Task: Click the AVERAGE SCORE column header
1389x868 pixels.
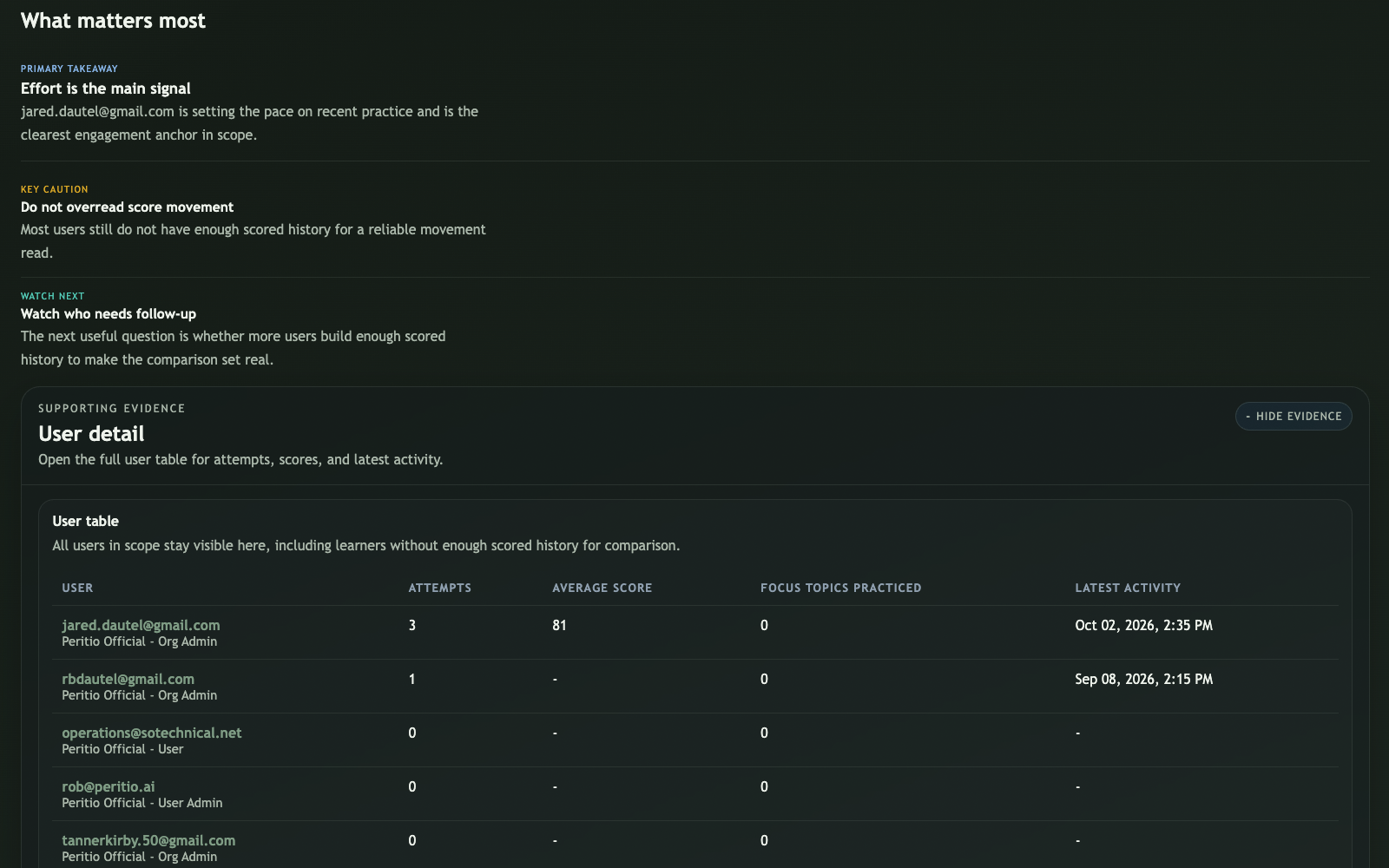Action: tap(602, 588)
